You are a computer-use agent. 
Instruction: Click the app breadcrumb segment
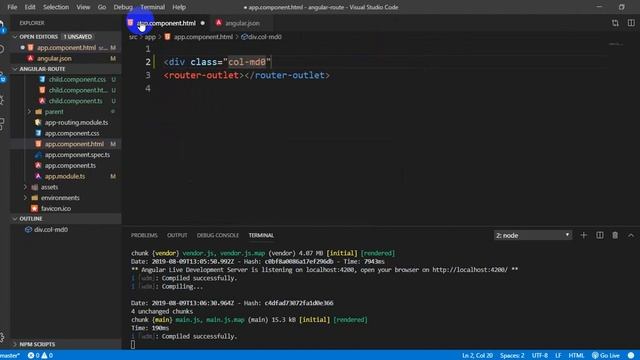pyautogui.click(x=150, y=37)
